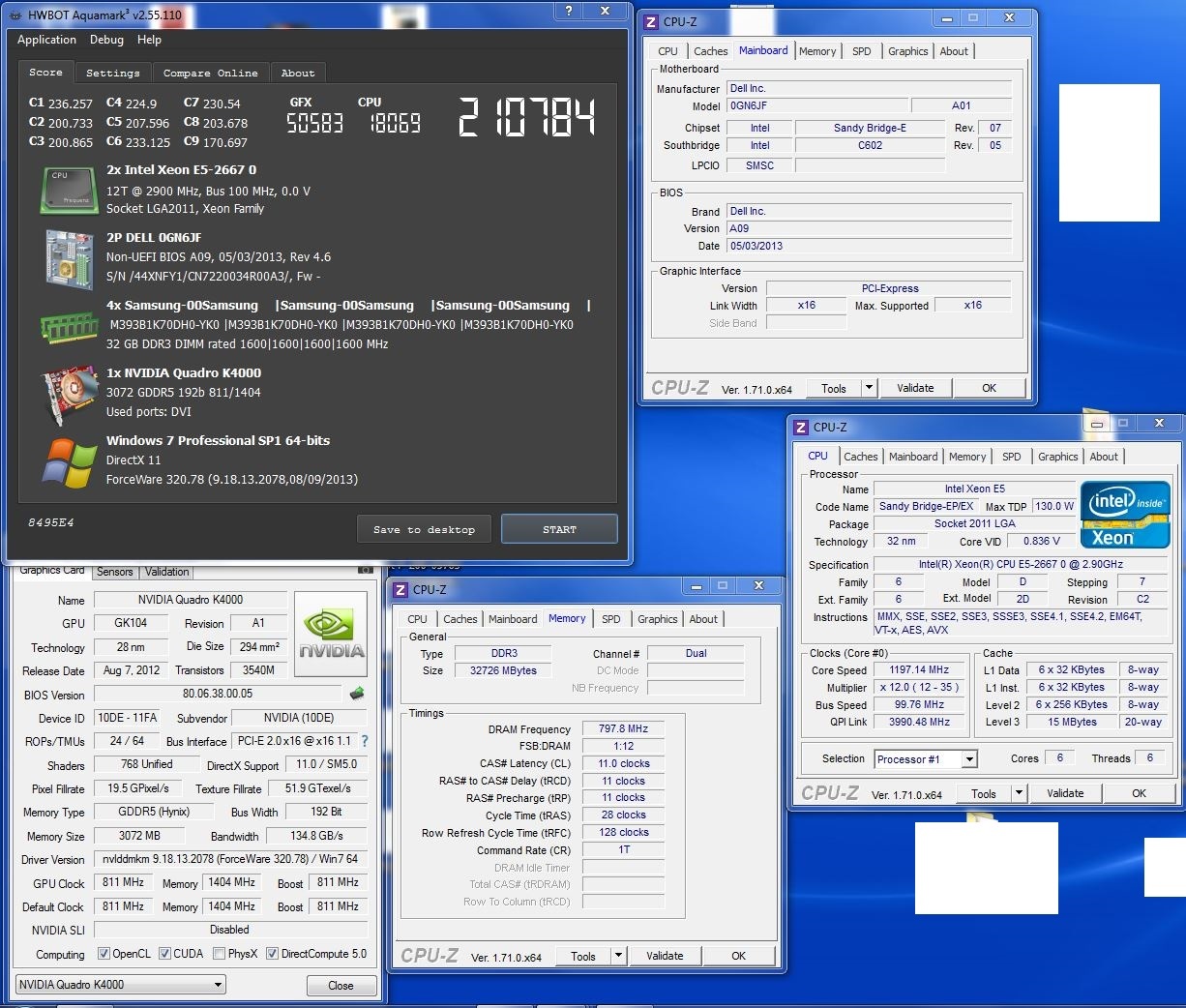This screenshot has height=1008, width=1186.
Task: Open About tab in the Memory CPU-Z window
Action: point(703,619)
